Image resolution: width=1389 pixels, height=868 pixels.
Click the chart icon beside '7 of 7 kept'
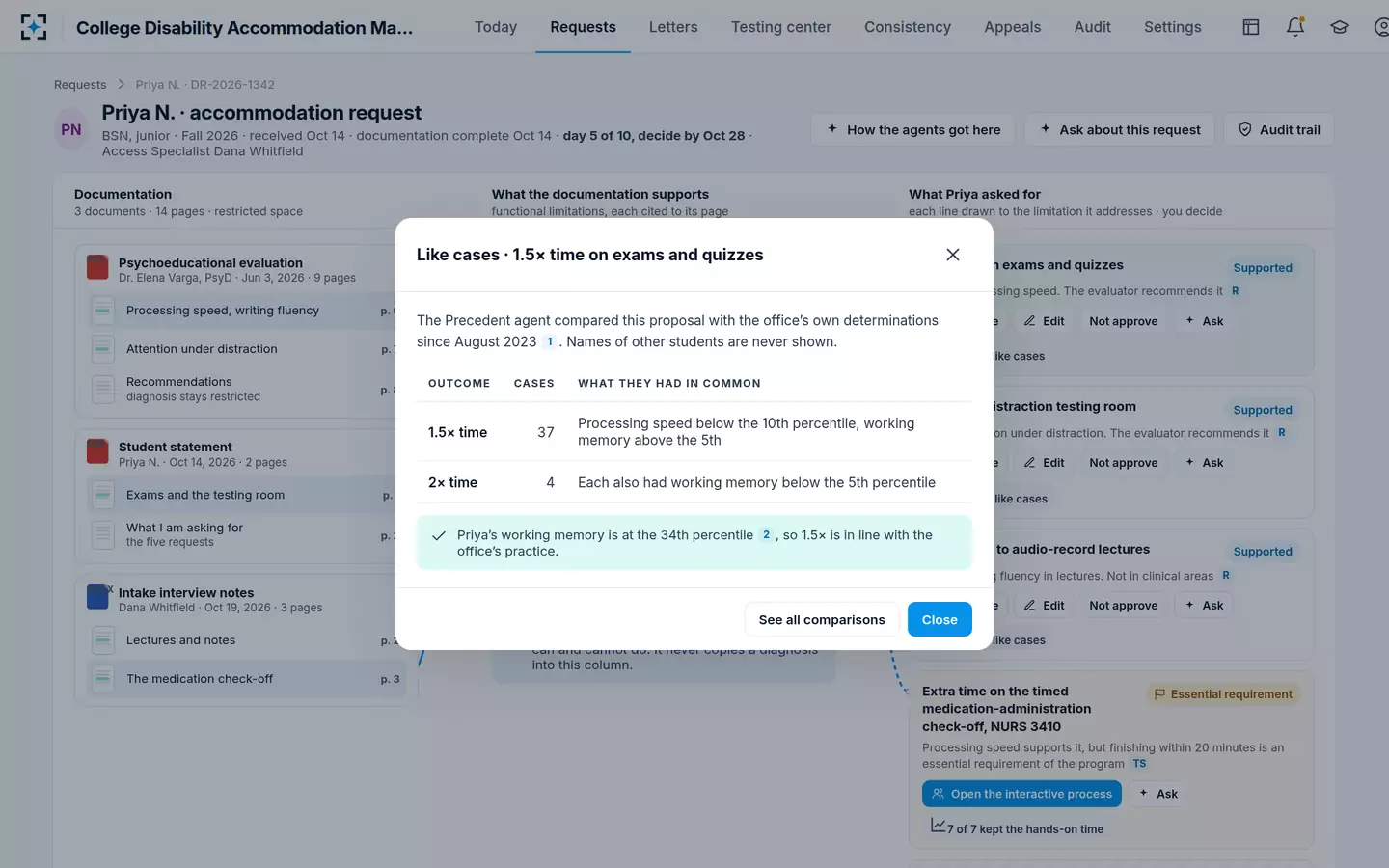tap(938, 826)
